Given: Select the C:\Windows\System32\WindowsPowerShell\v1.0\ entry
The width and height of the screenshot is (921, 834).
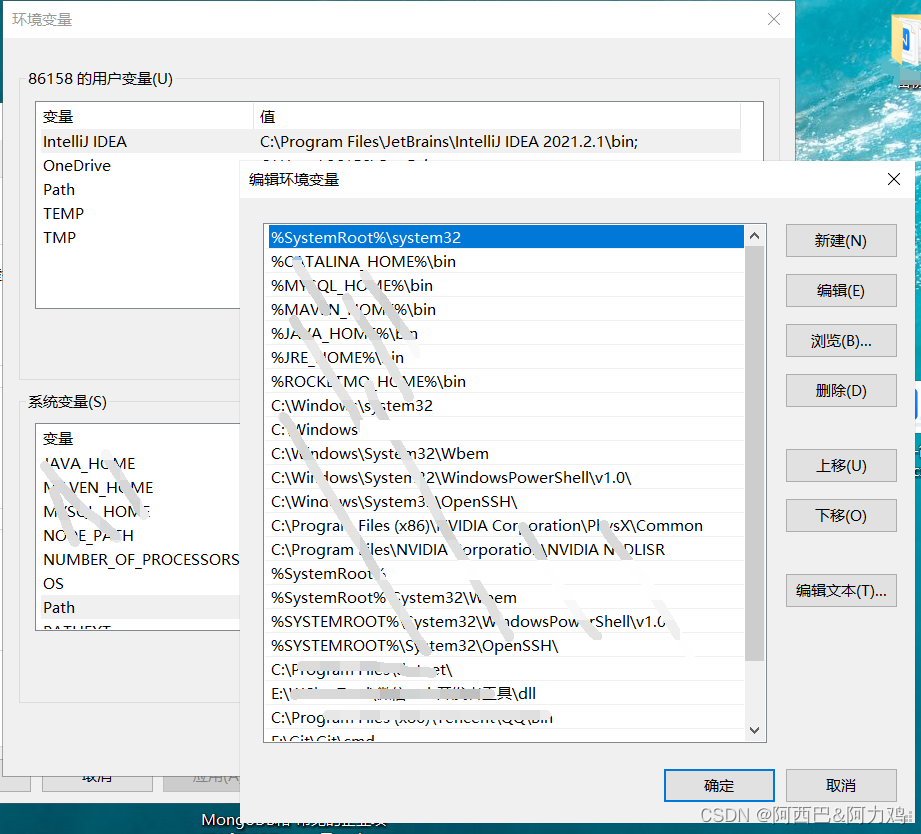Looking at the screenshot, I should [x=506, y=477].
